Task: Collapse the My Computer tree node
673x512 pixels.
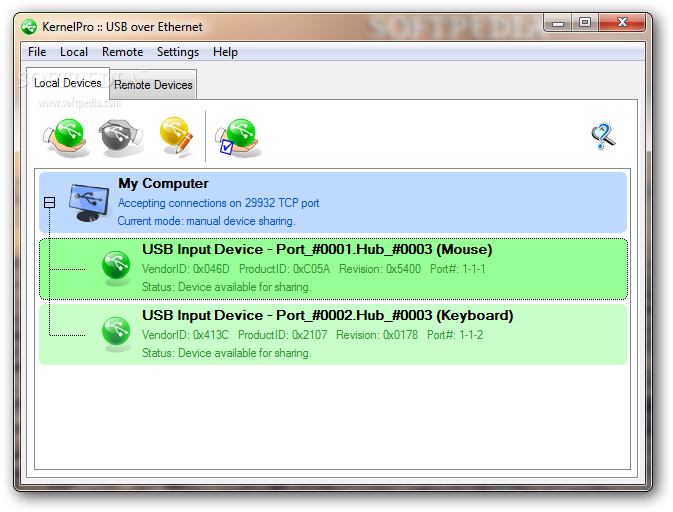Action: coord(50,202)
